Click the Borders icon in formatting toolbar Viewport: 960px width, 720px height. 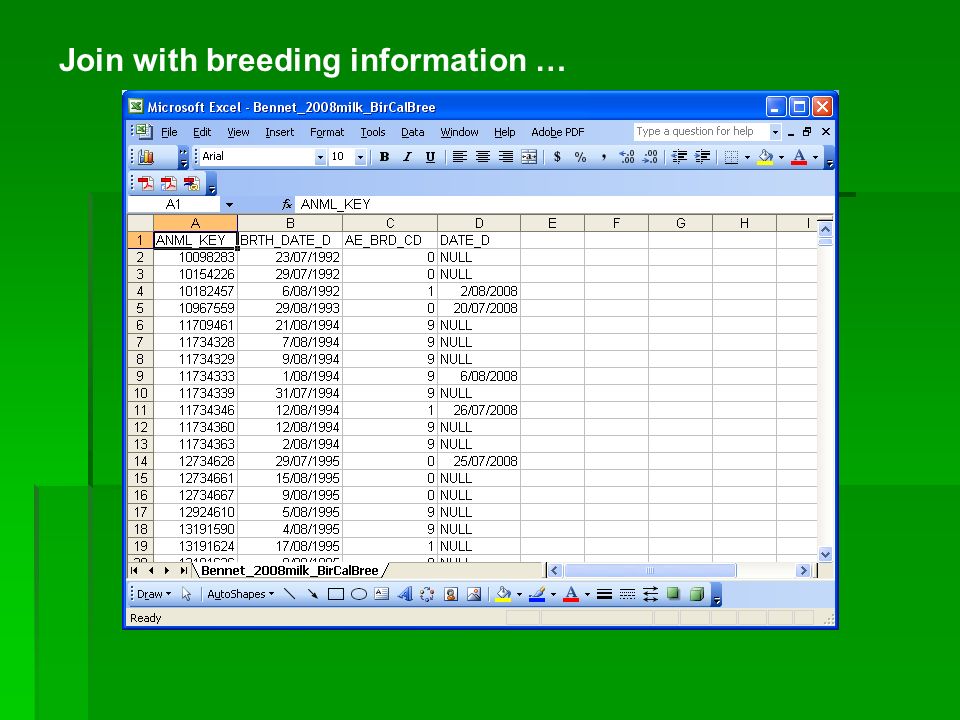731,157
